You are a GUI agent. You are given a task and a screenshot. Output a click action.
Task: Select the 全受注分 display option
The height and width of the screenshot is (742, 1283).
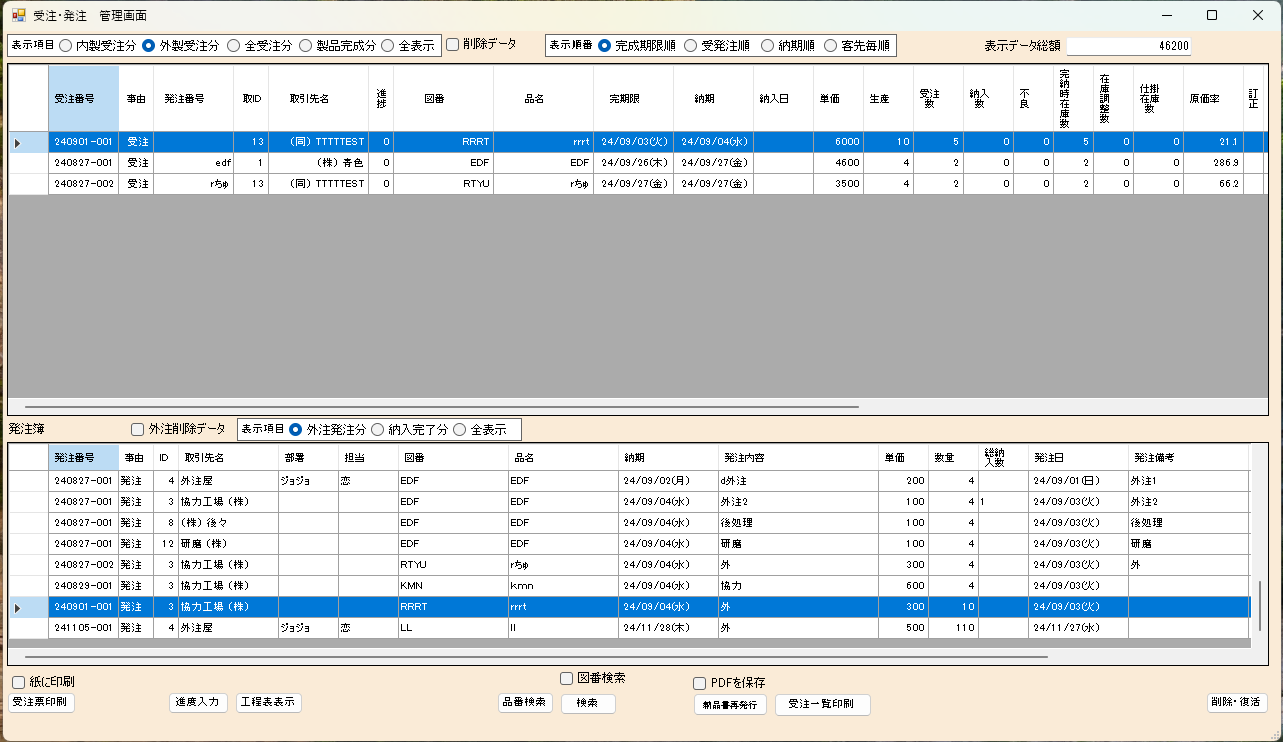click(259, 45)
